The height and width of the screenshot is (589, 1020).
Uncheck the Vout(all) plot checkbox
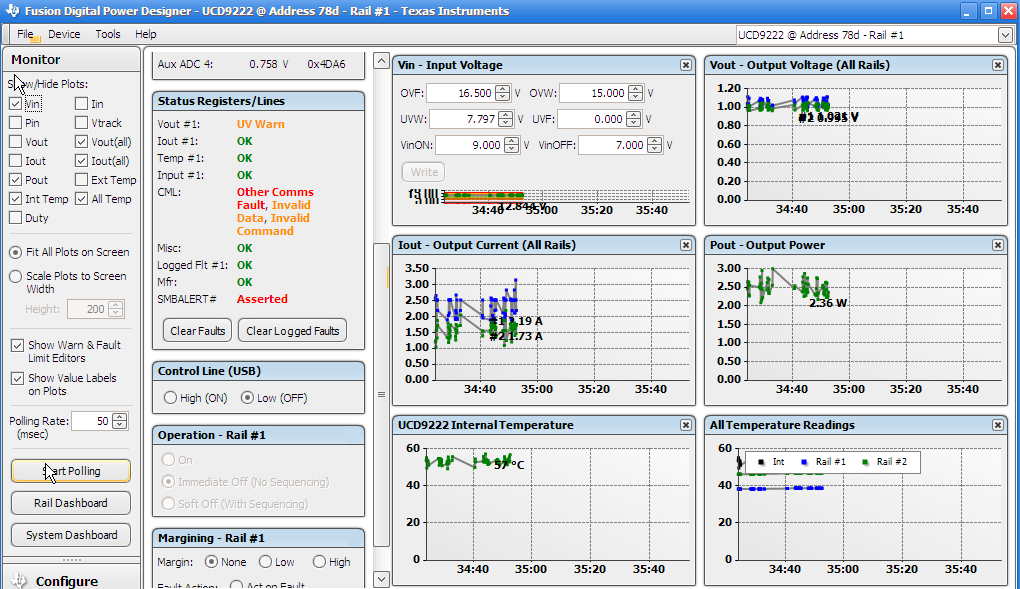[81, 142]
